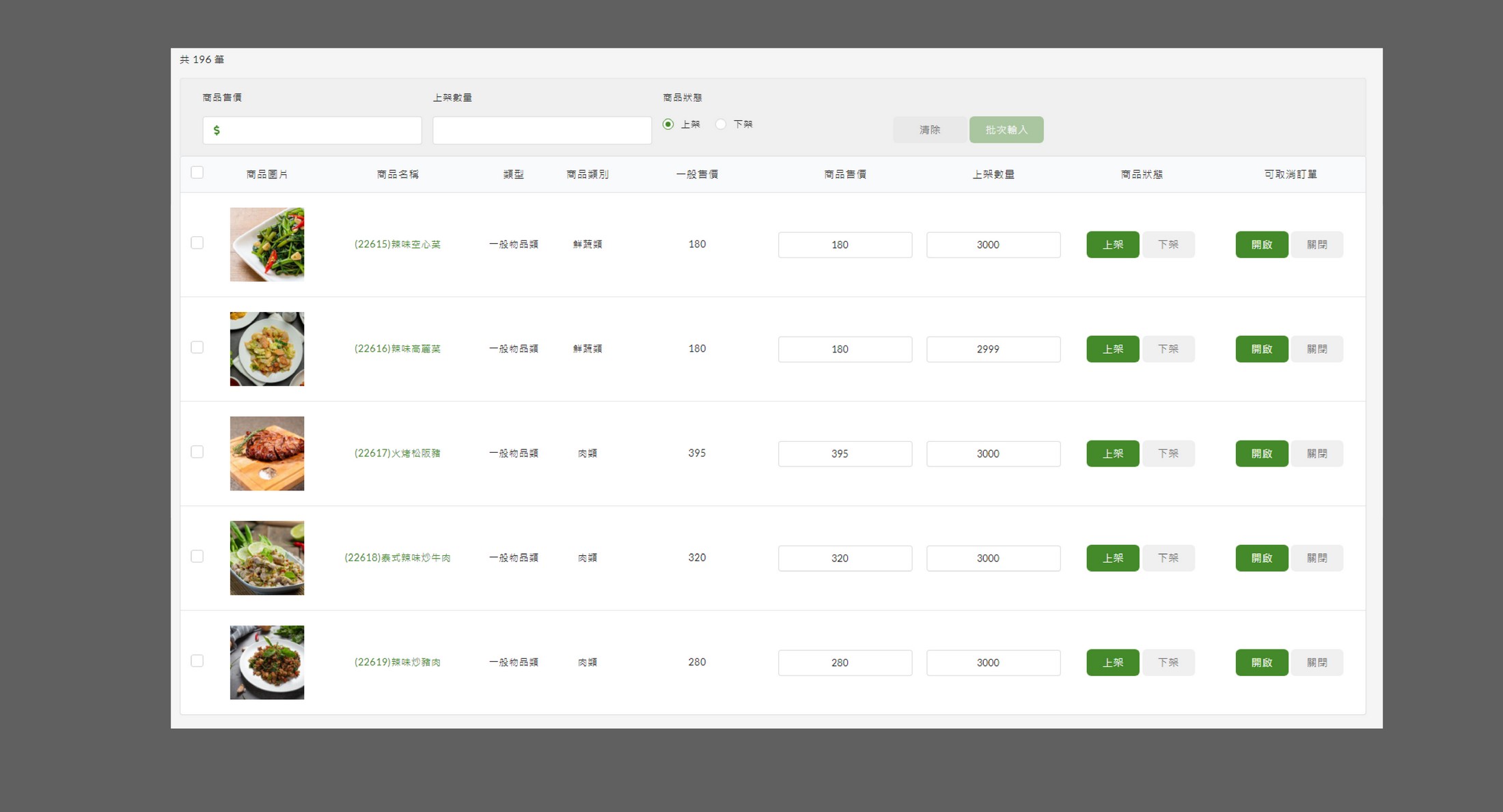Set 辣味高麗菜 status to 下架
The width and height of the screenshot is (1503, 812).
[1168, 349]
